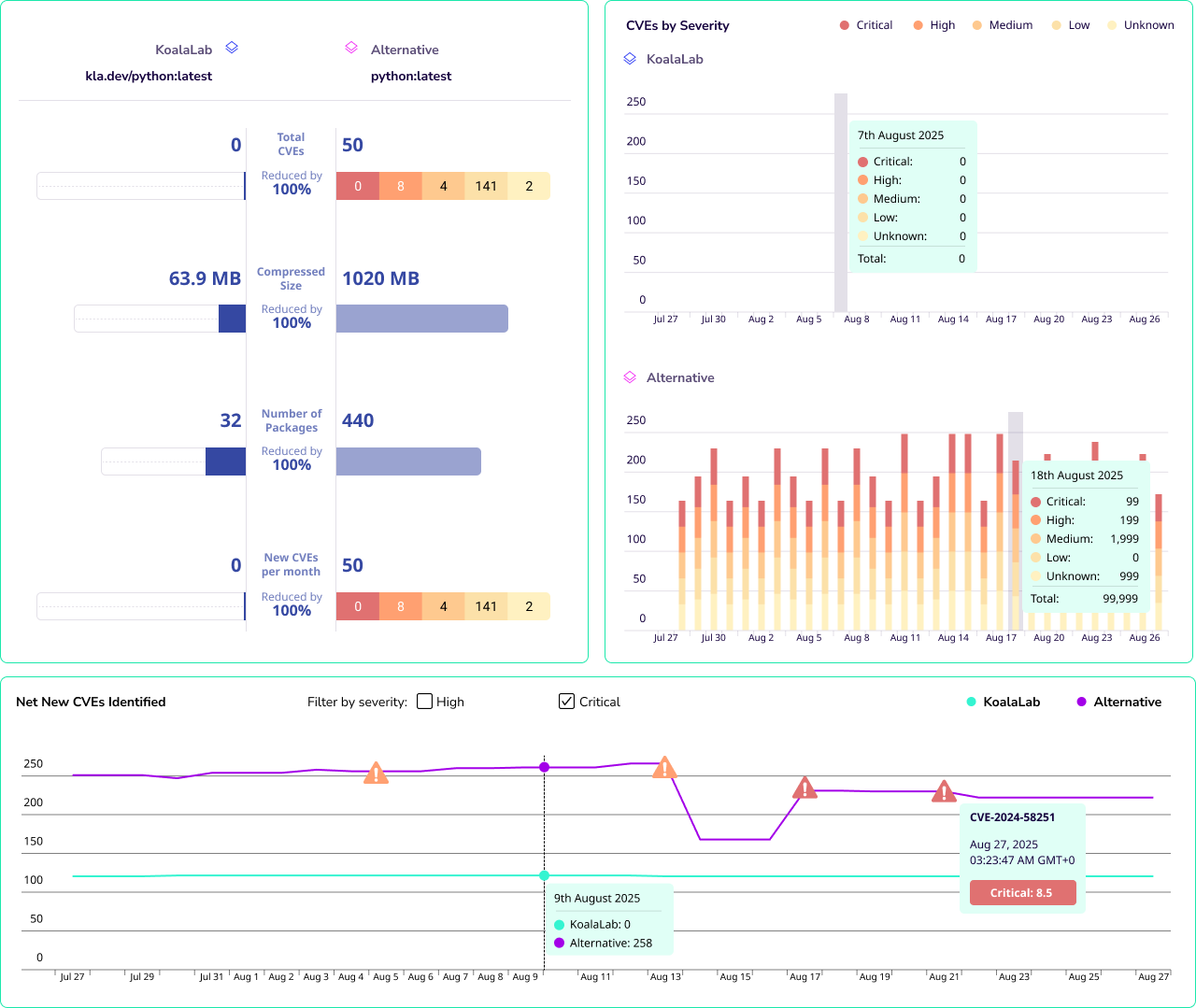The height and width of the screenshot is (1008, 1196).
Task: Open the CVE-2024-58251 link in tooltip
Action: tap(1012, 817)
